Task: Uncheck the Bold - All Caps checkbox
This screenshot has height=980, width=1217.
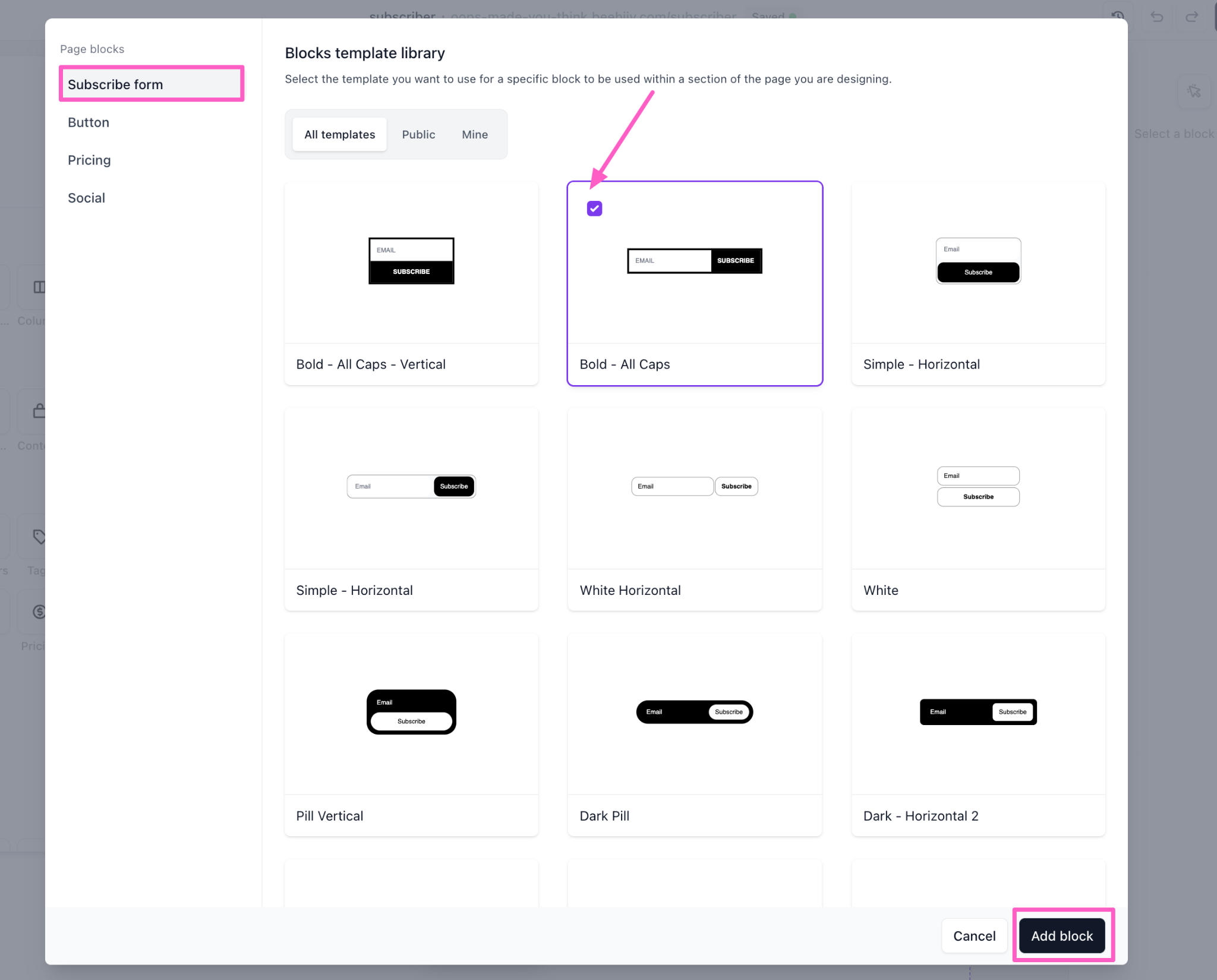Action: (x=594, y=209)
